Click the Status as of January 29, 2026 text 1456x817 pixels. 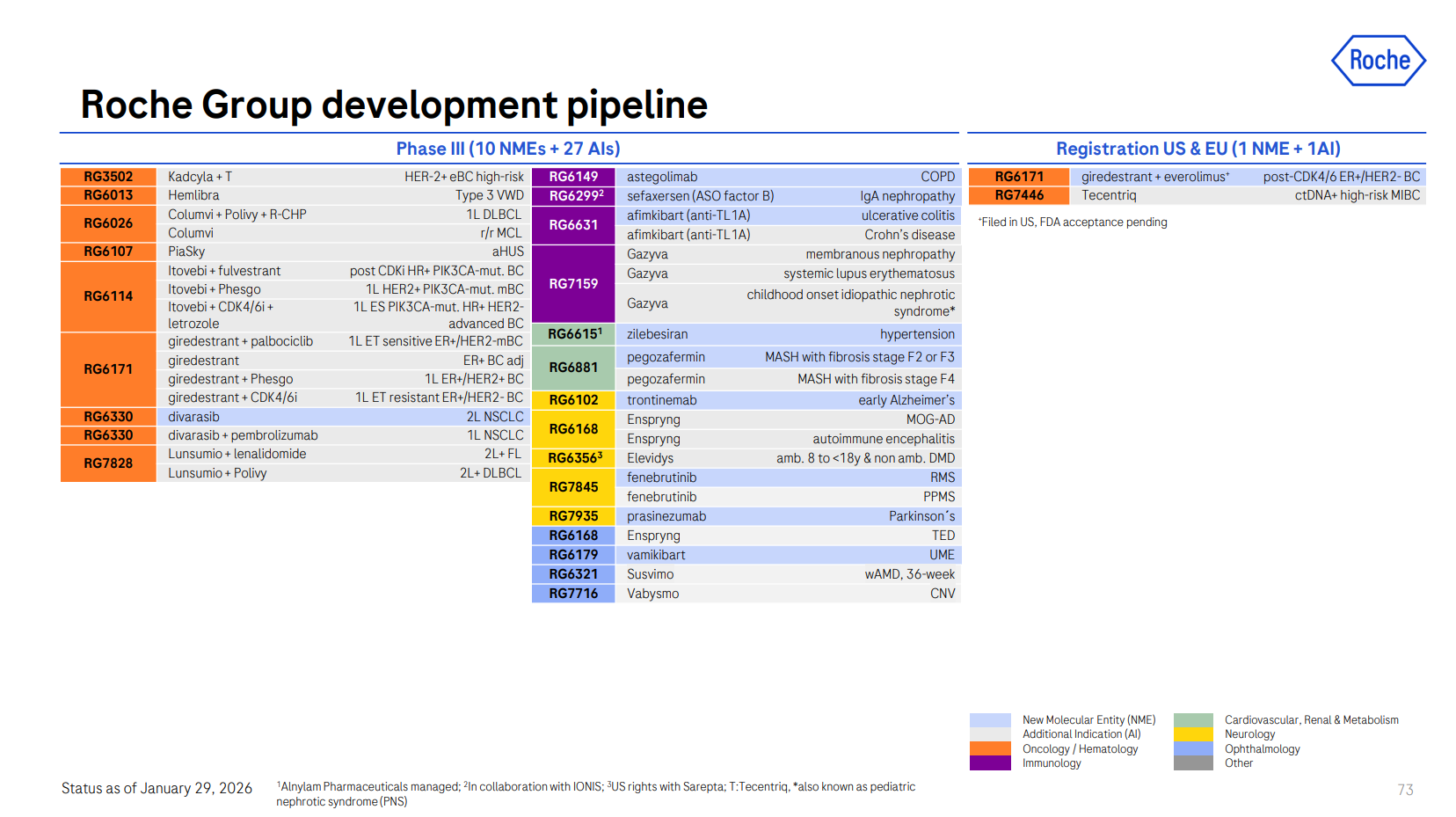157,788
